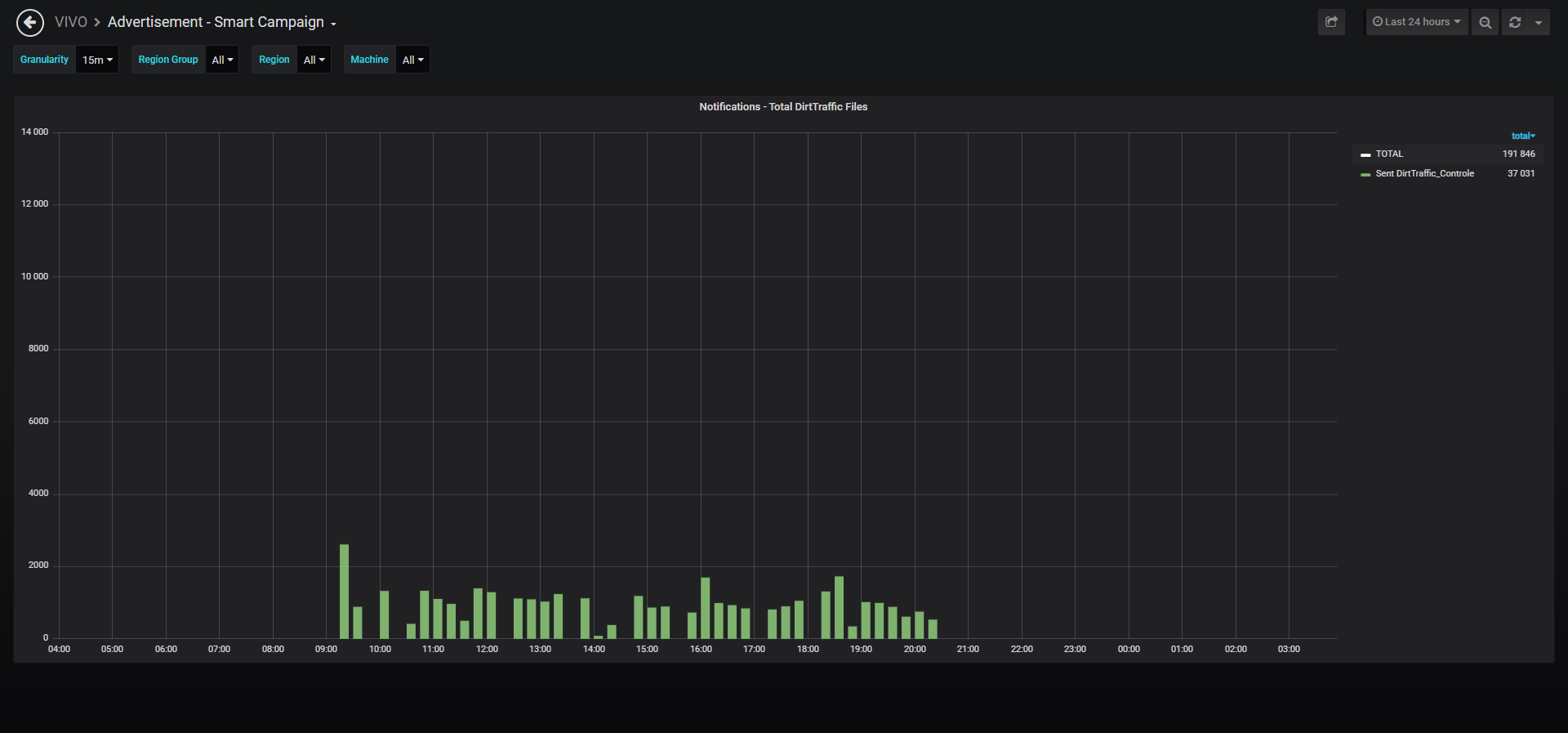Click the zoom out magnifier icon
Viewport: 1568px width, 733px height.
tap(1485, 22)
